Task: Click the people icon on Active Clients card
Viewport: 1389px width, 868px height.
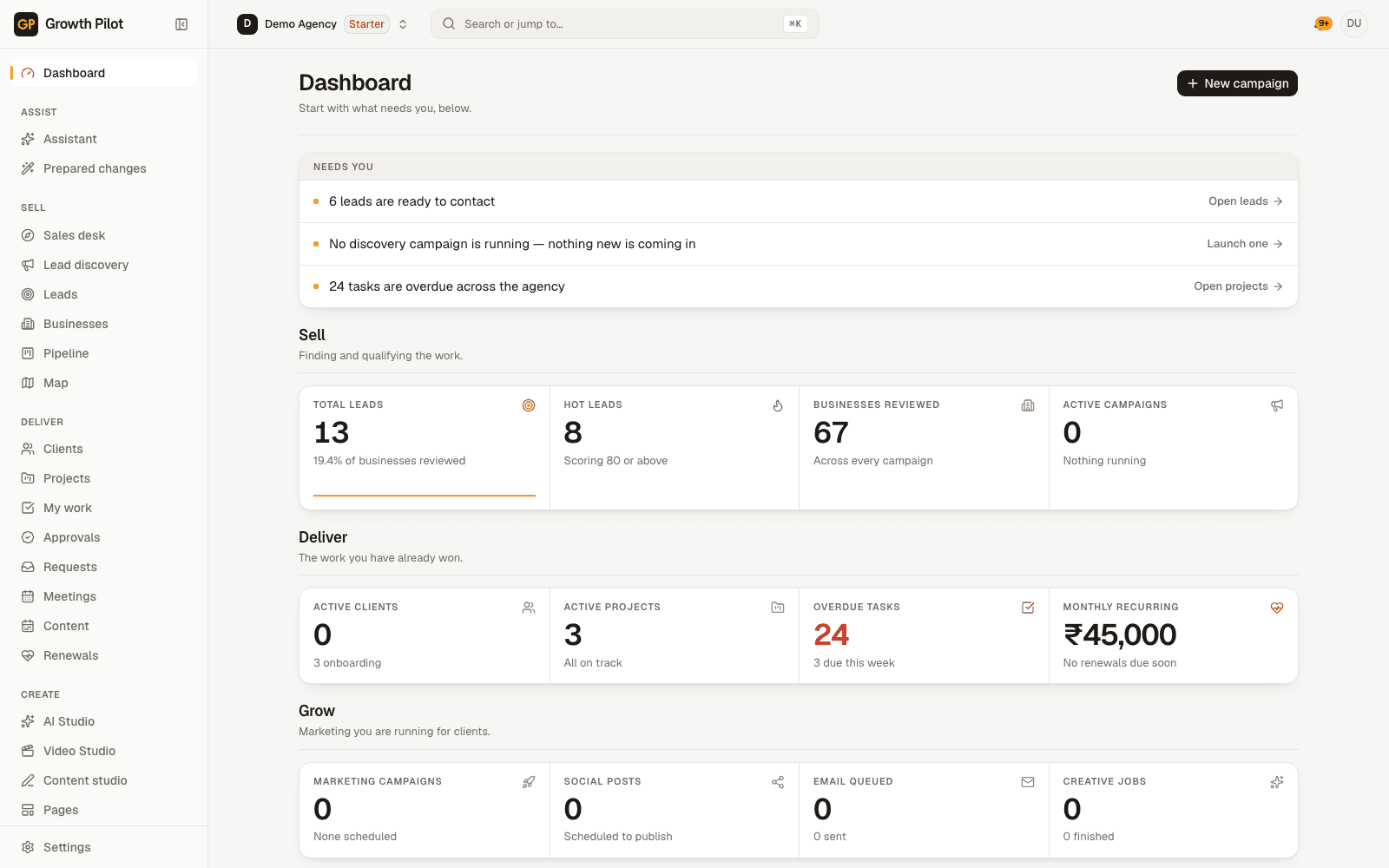Action: coord(529,608)
